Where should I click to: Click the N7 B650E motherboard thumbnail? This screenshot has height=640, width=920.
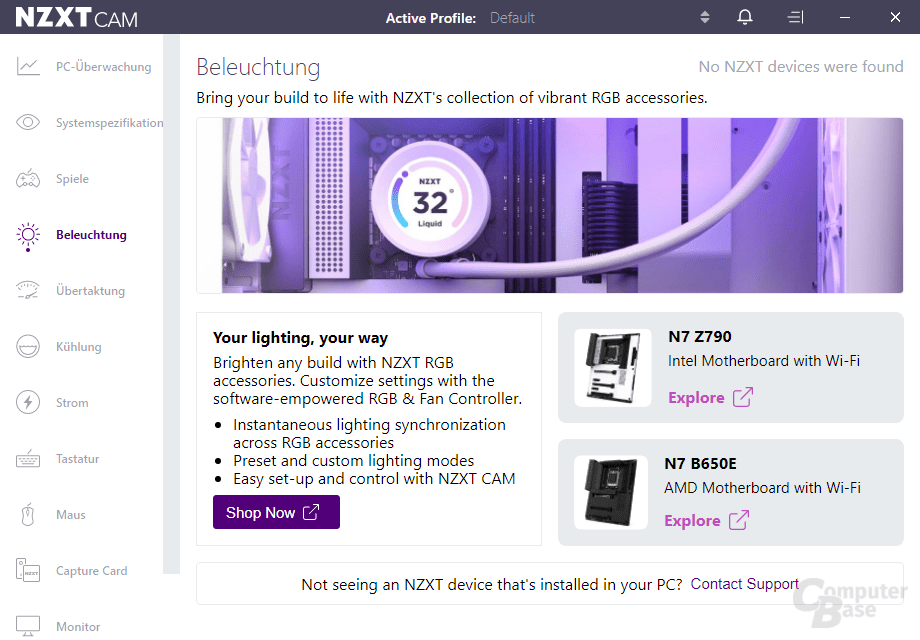pyautogui.click(x=612, y=492)
